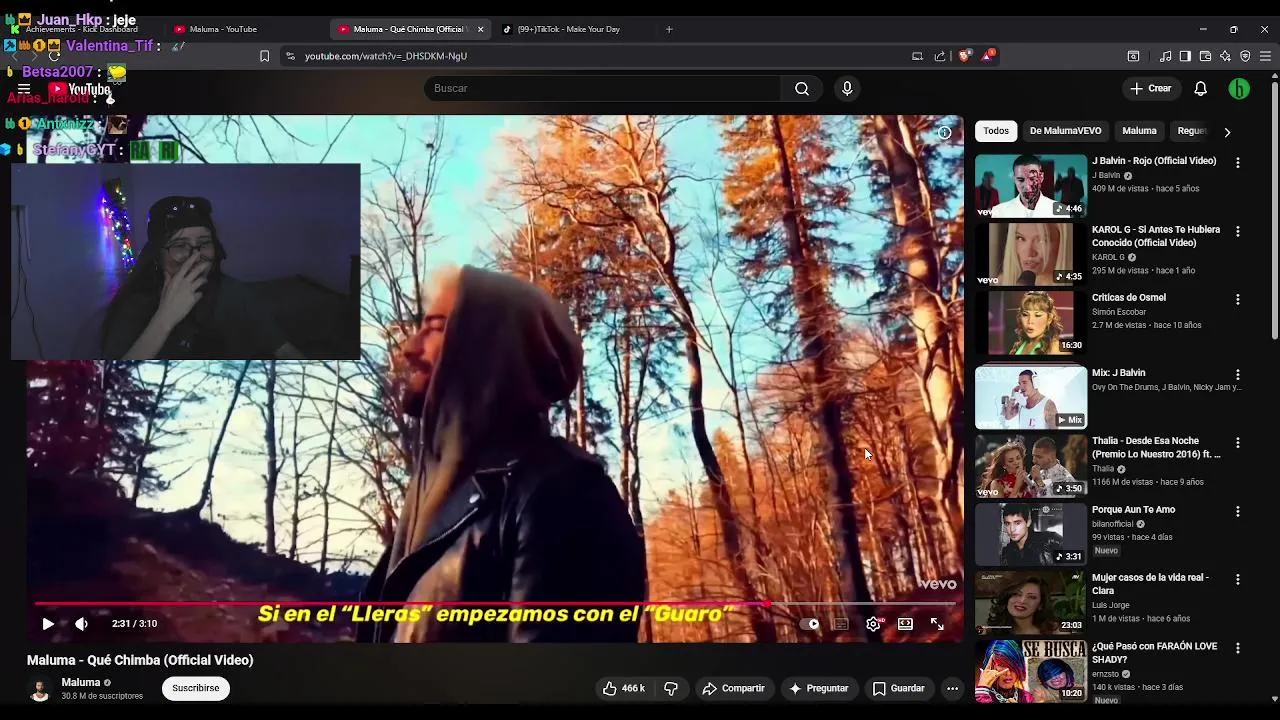Open options for KAROL G video
The height and width of the screenshot is (720, 1280).
[1237, 231]
